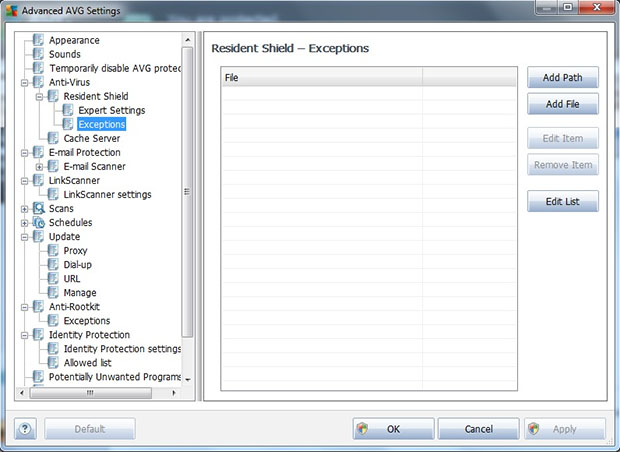
Task: Click the tree horizontal scrollbar thumb
Action: [91, 393]
